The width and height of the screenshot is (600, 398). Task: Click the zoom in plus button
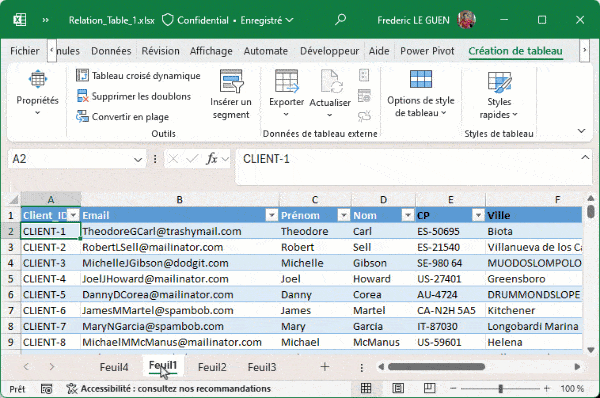(x=547, y=388)
